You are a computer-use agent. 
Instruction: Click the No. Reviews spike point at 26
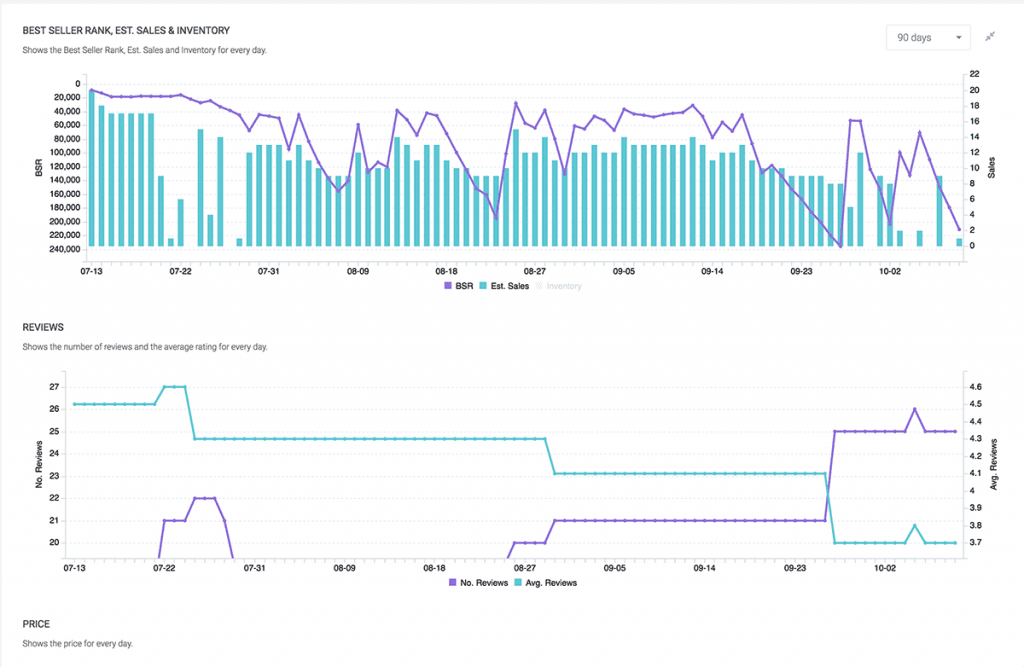coord(914,409)
